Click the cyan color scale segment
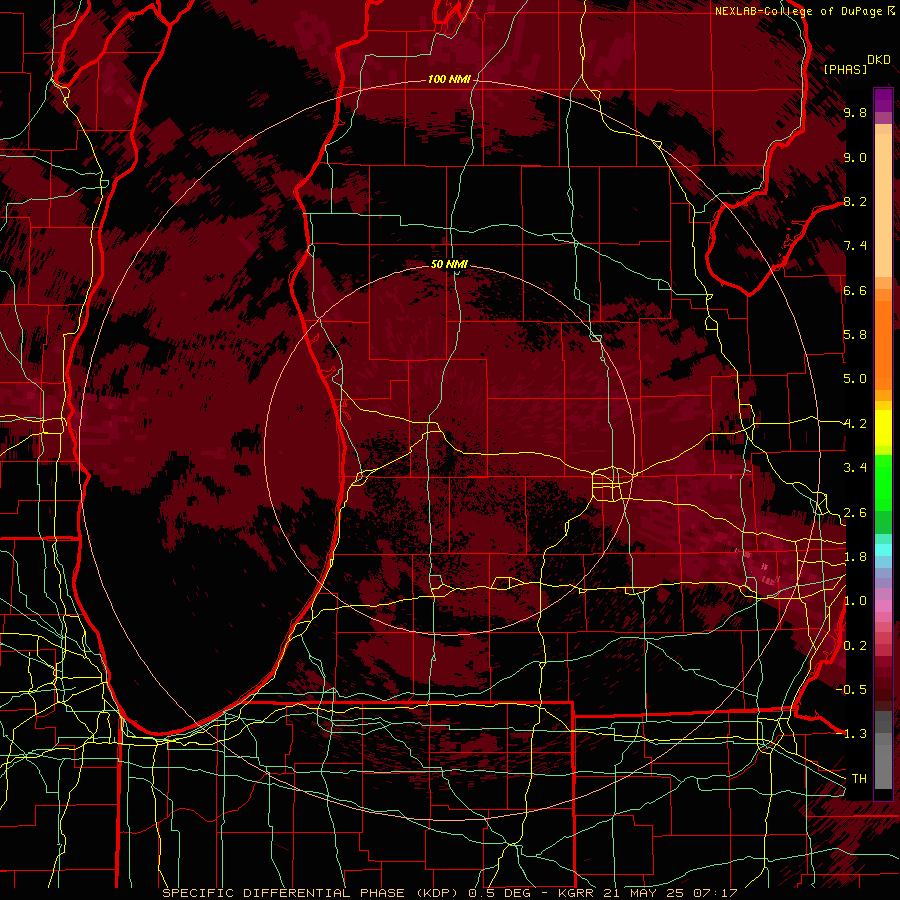Viewport: 900px width, 900px height. point(883,550)
